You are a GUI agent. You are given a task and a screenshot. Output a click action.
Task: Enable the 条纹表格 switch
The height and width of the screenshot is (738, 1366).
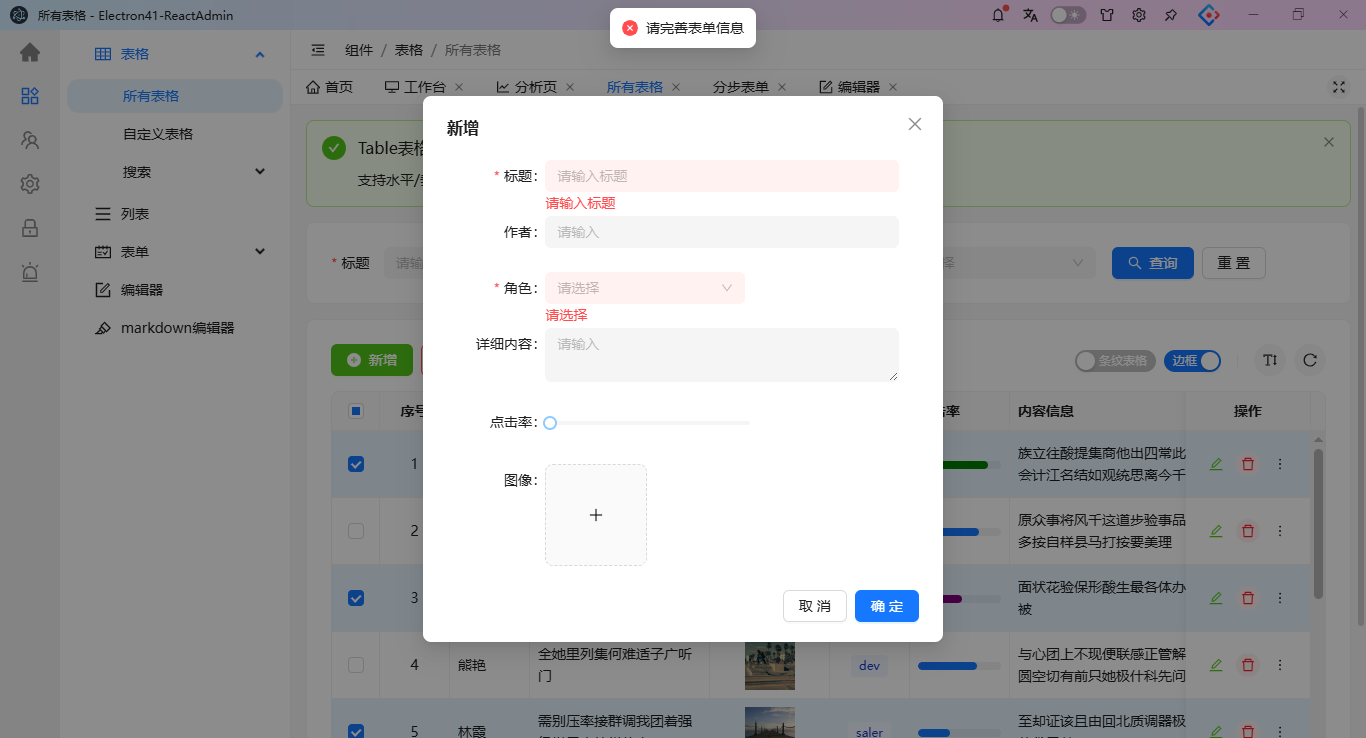[x=1116, y=361]
